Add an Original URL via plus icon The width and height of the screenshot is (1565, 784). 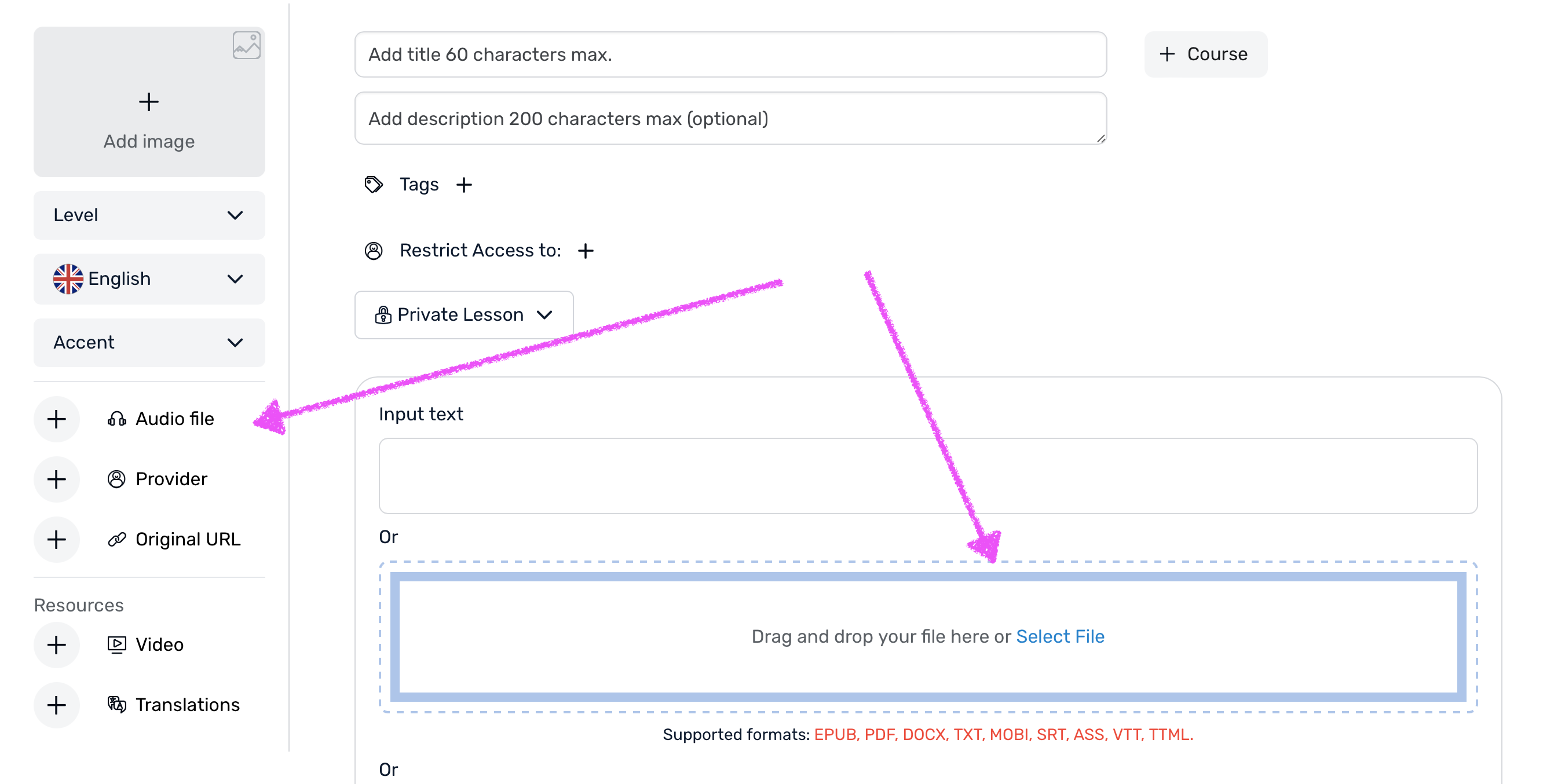click(x=57, y=539)
